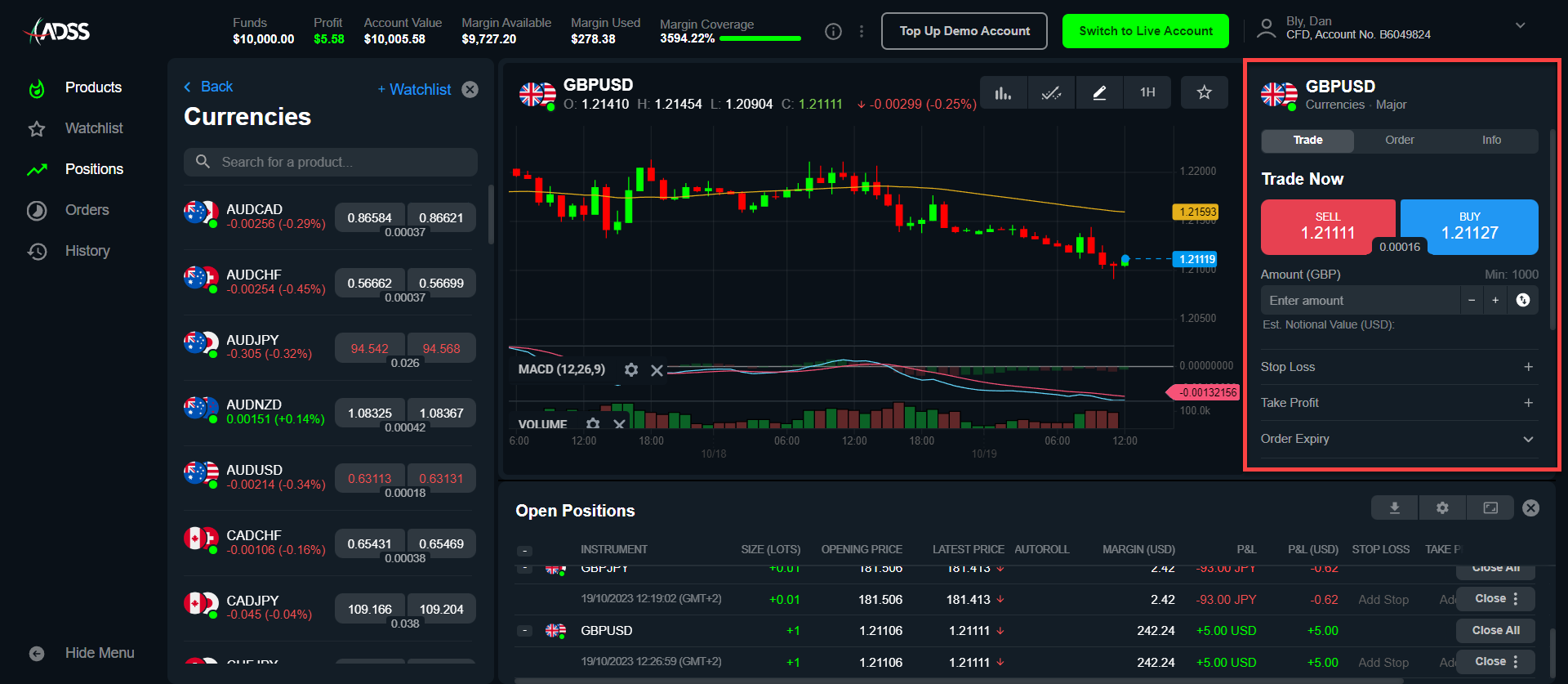Click the Margin Coverage progress bar

pyautogui.click(x=759, y=38)
